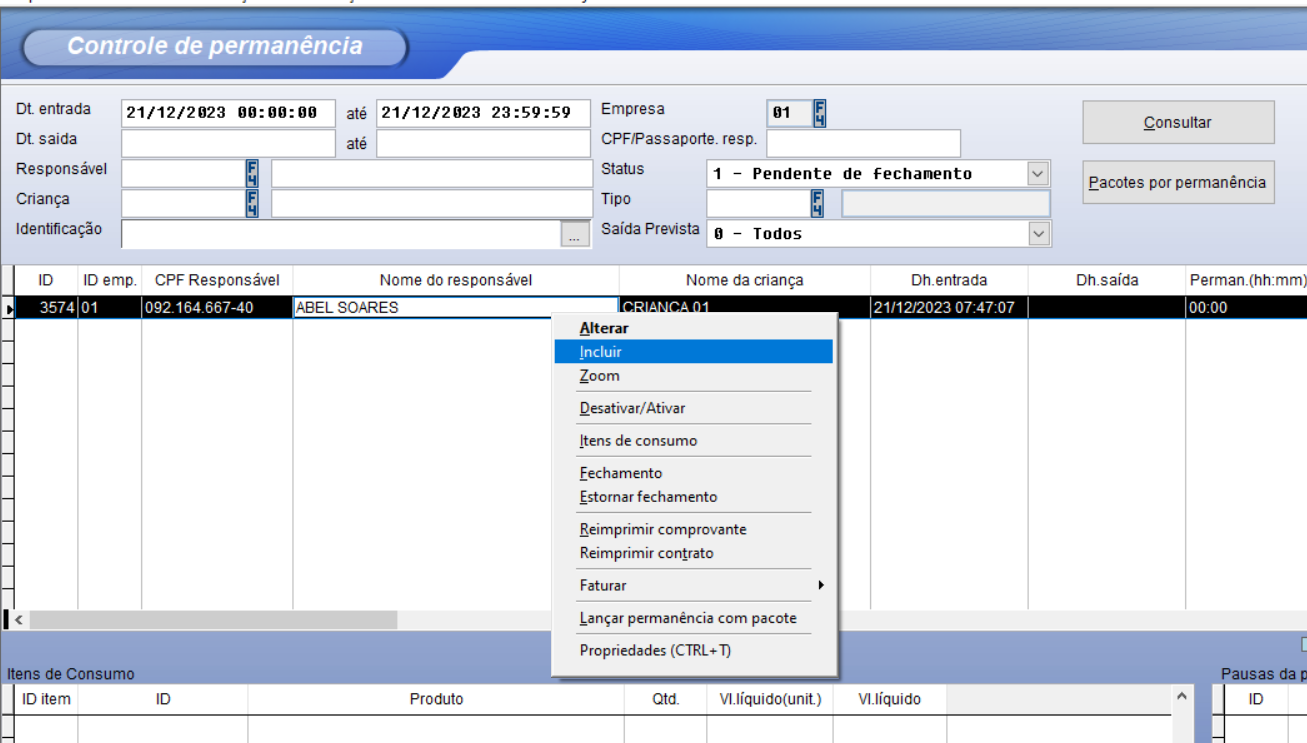The width and height of the screenshot is (1307, 743).
Task: Click the F4 lookup icon beside Tipo
Action: [x=818, y=204]
